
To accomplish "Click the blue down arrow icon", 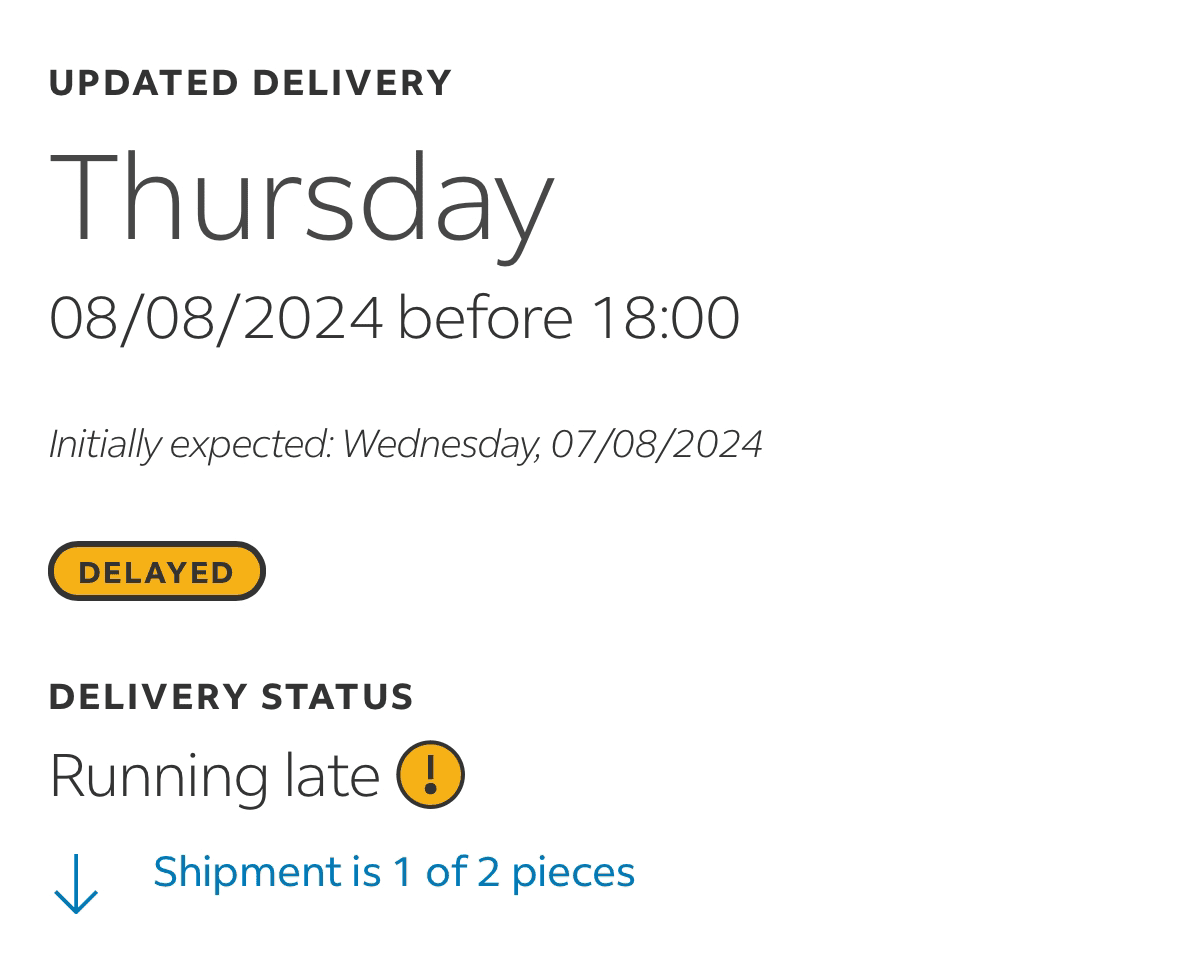I will pos(76,884).
